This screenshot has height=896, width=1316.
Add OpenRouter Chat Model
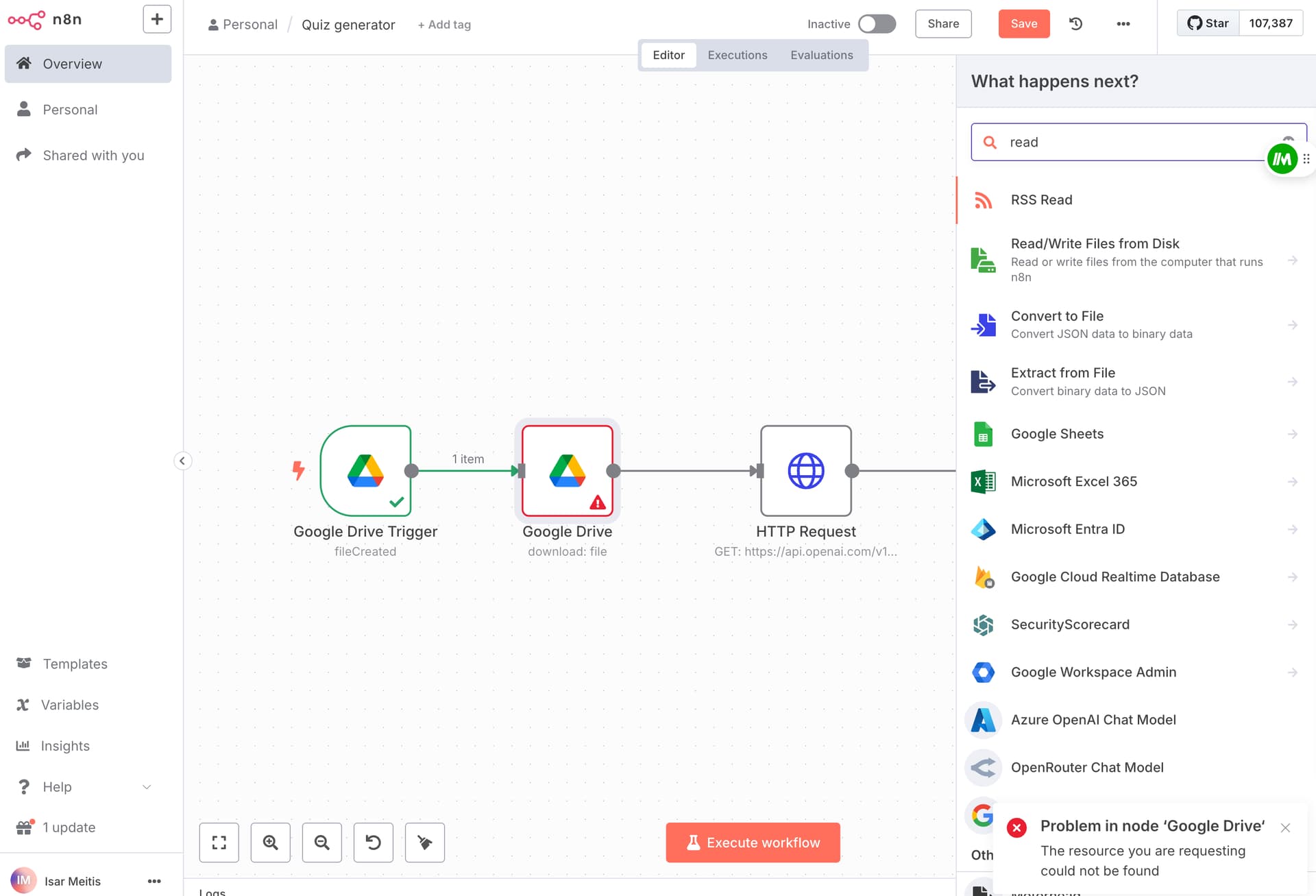pos(1136,768)
